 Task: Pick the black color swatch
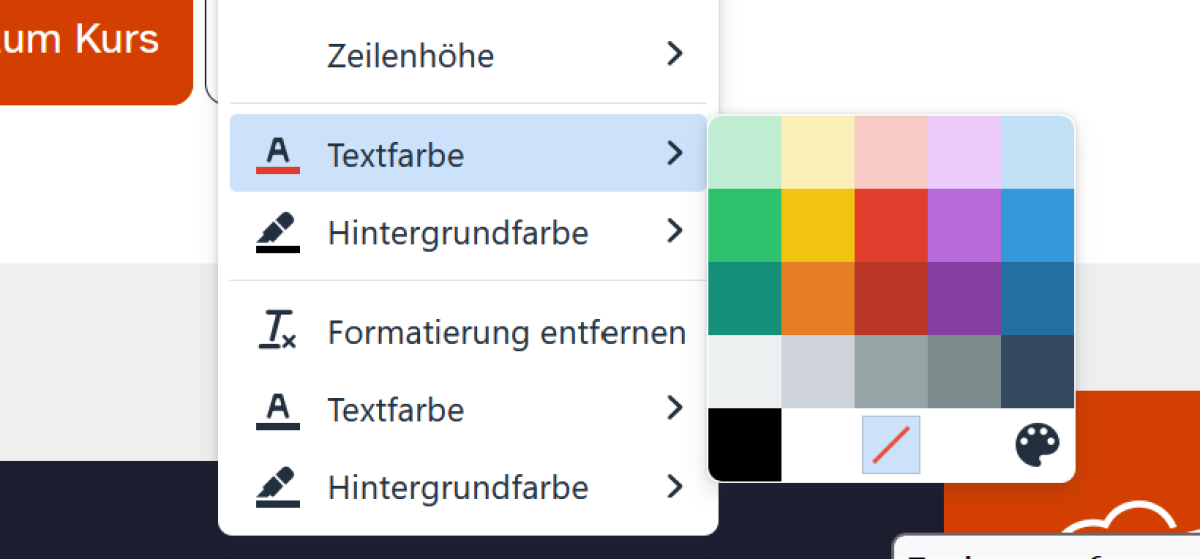[x=744, y=445]
